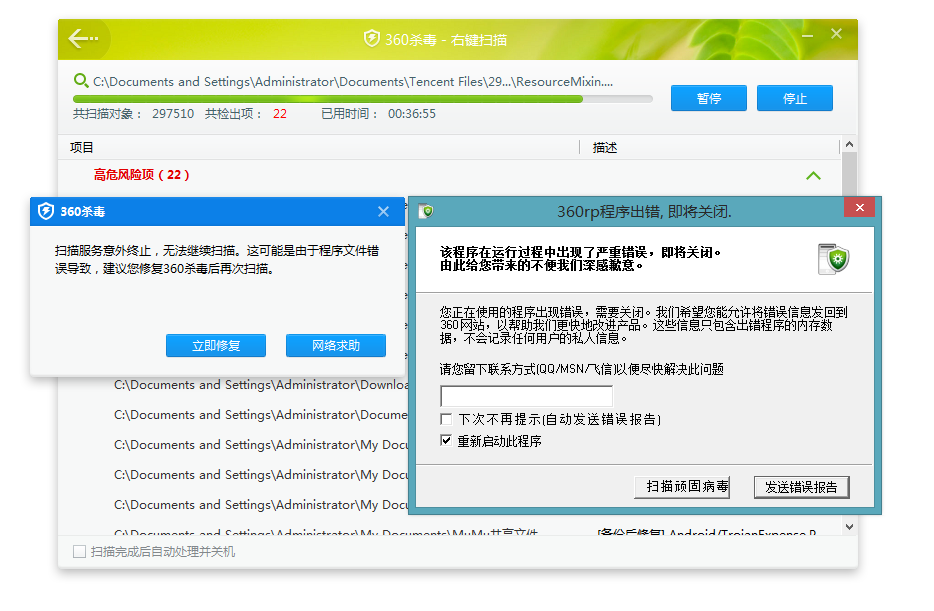
Task: Enable 扫描完成后自动处理并关机 checkbox
Action: point(79,551)
